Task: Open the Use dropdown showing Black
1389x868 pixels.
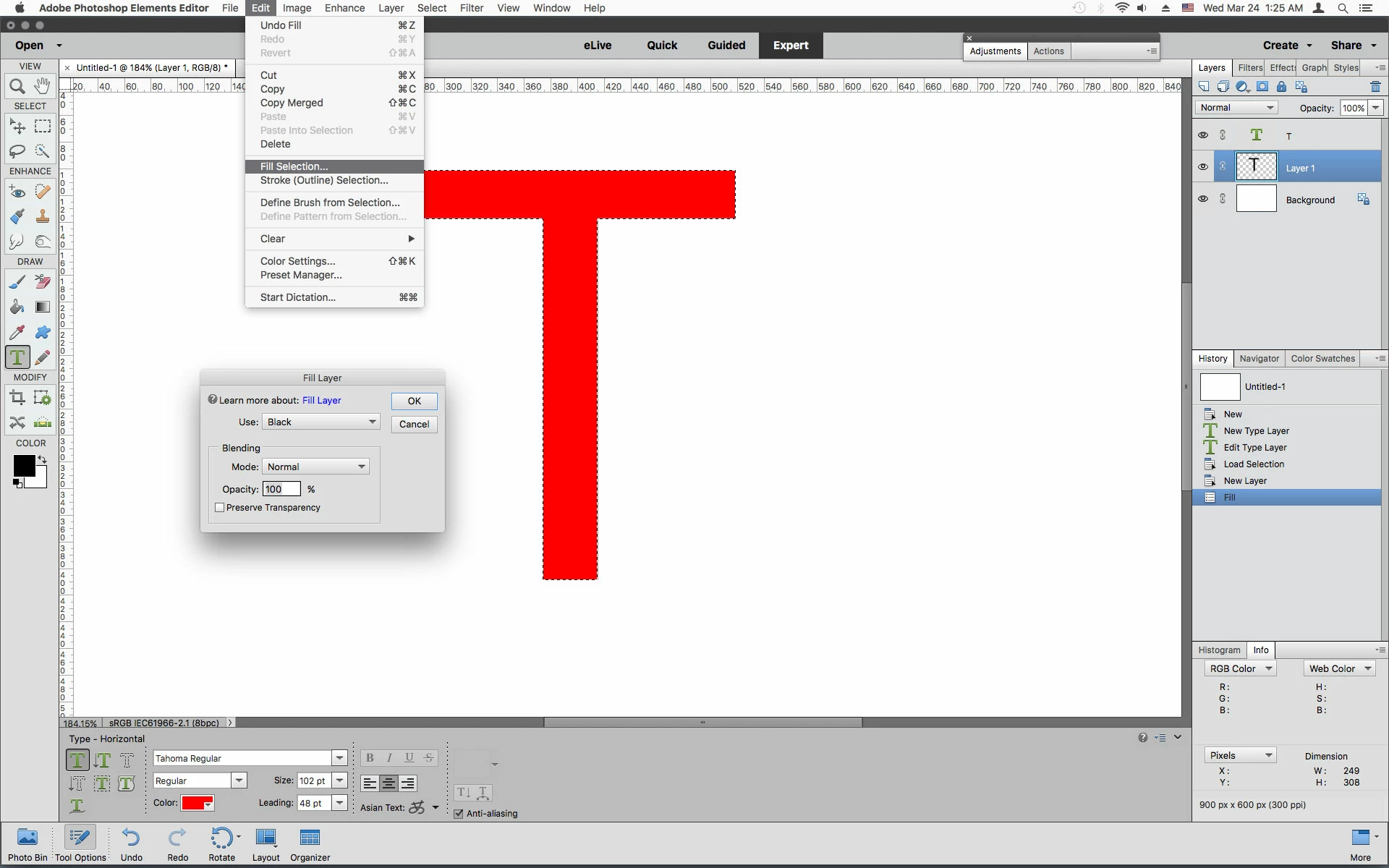Action: (x=321, y=422)
